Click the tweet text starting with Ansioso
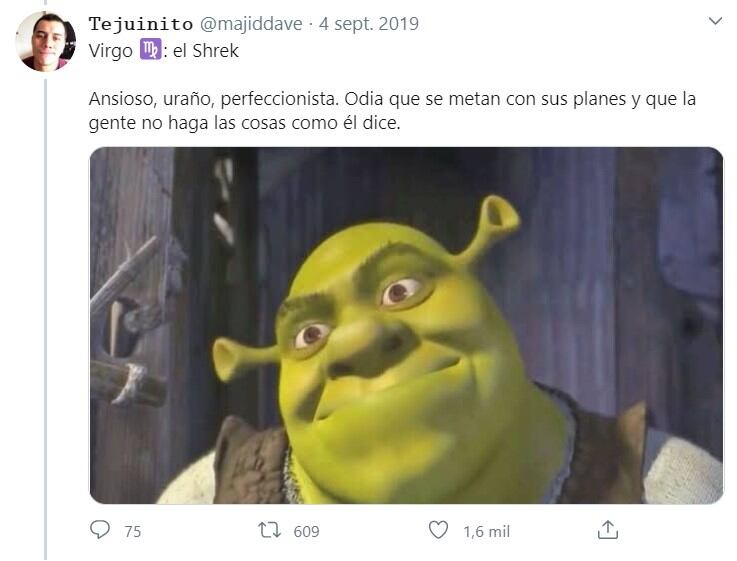737x561 pixels. tap(392, 111)
